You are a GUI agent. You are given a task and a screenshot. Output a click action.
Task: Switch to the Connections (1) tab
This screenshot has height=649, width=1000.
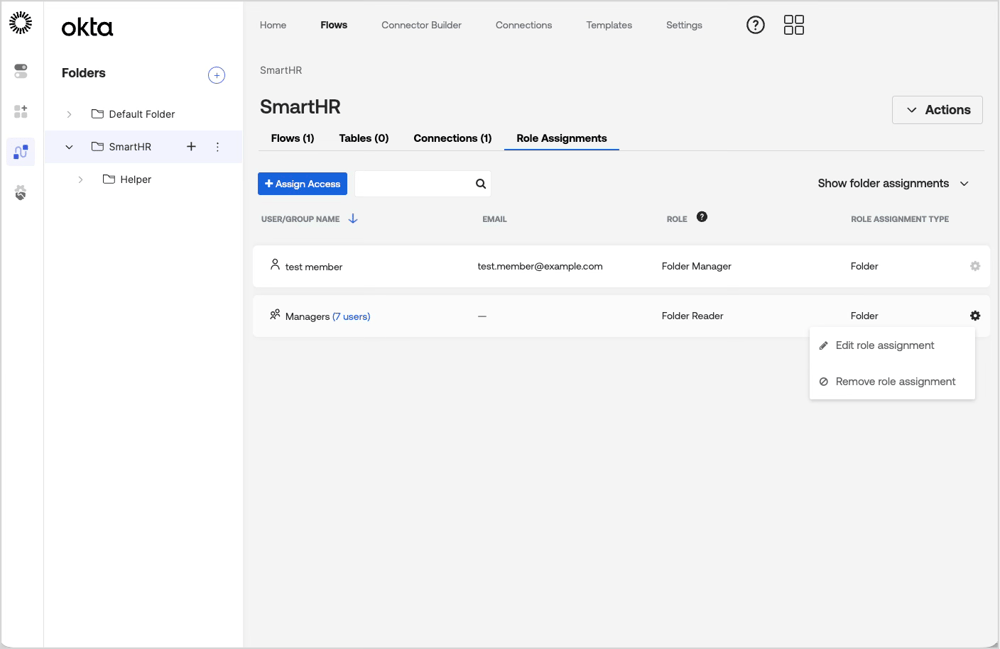(x=452, y=138)
